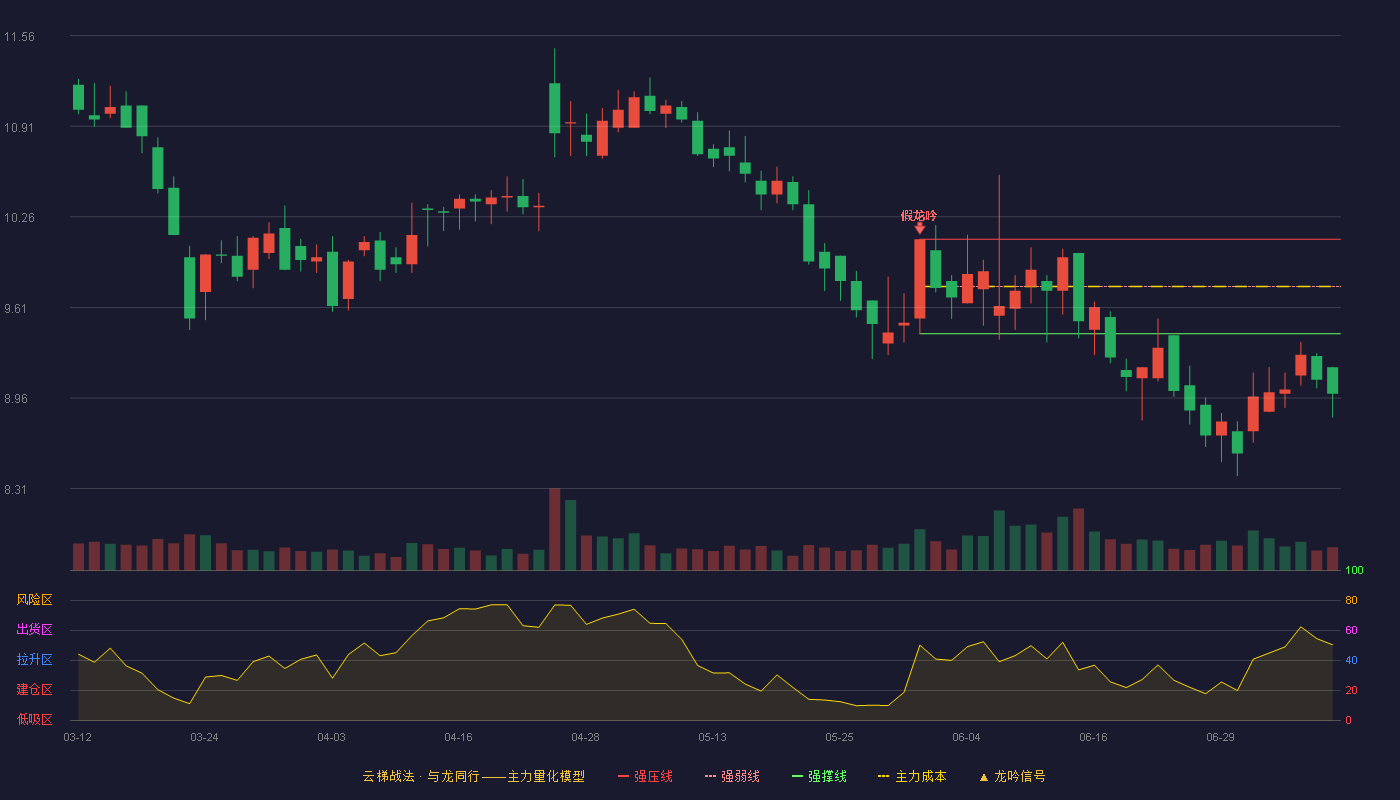1400x800 pixels.
Task: Select the 建仓区 zone label
Action: pos(34,690)
